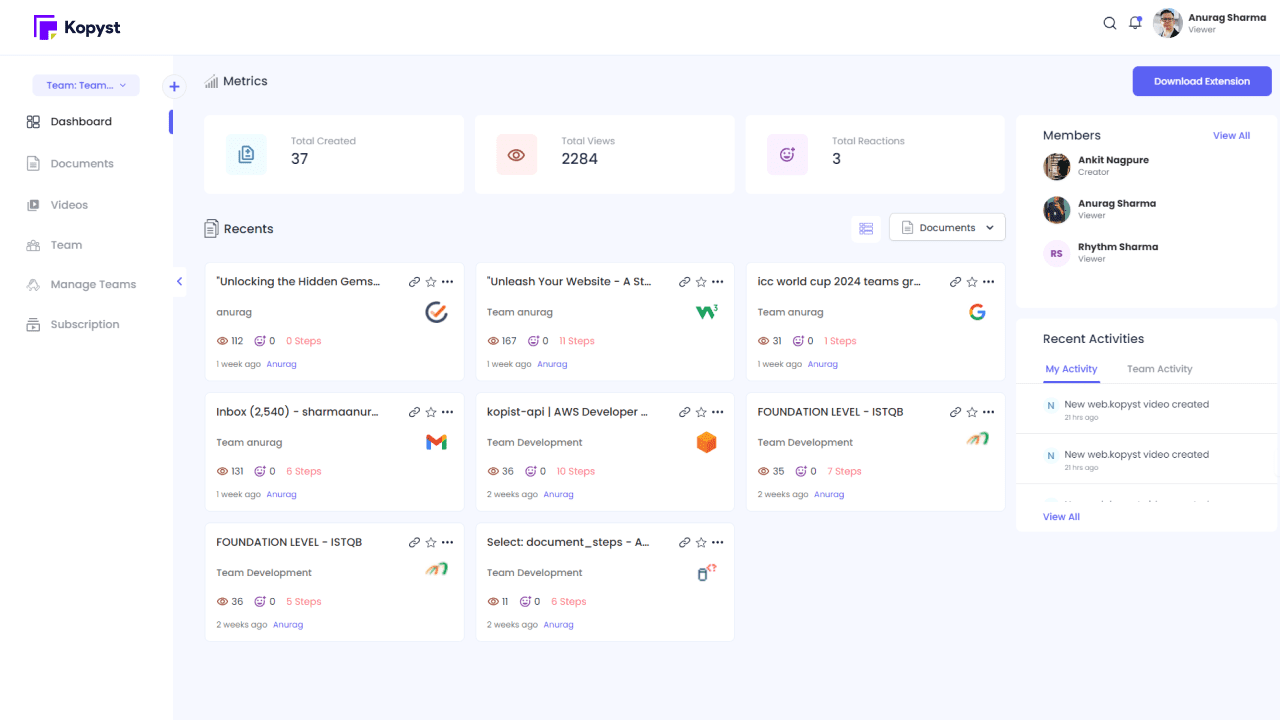Open Videos section in sidebar
The width and height of the screenshot is (1280, 720).
pyautogui.click(x=69, y=205)
